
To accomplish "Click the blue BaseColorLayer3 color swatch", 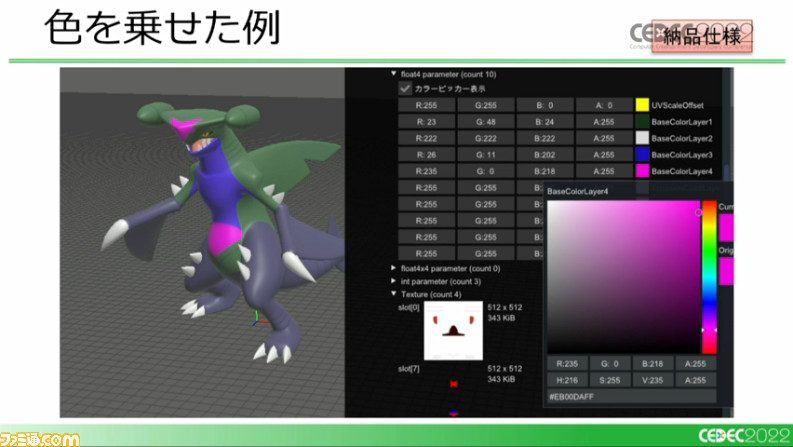I will tap(642, 155).
